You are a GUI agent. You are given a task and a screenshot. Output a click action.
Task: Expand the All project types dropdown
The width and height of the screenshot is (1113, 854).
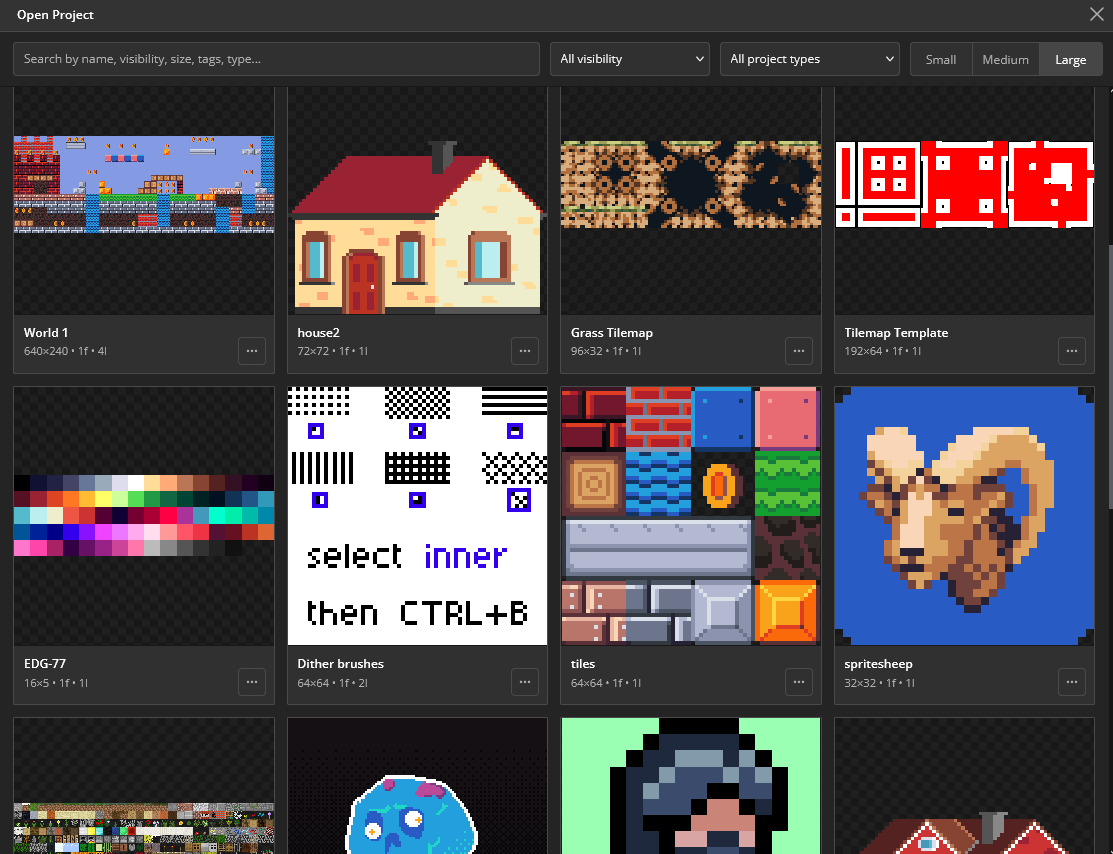[x=810, y=59]
